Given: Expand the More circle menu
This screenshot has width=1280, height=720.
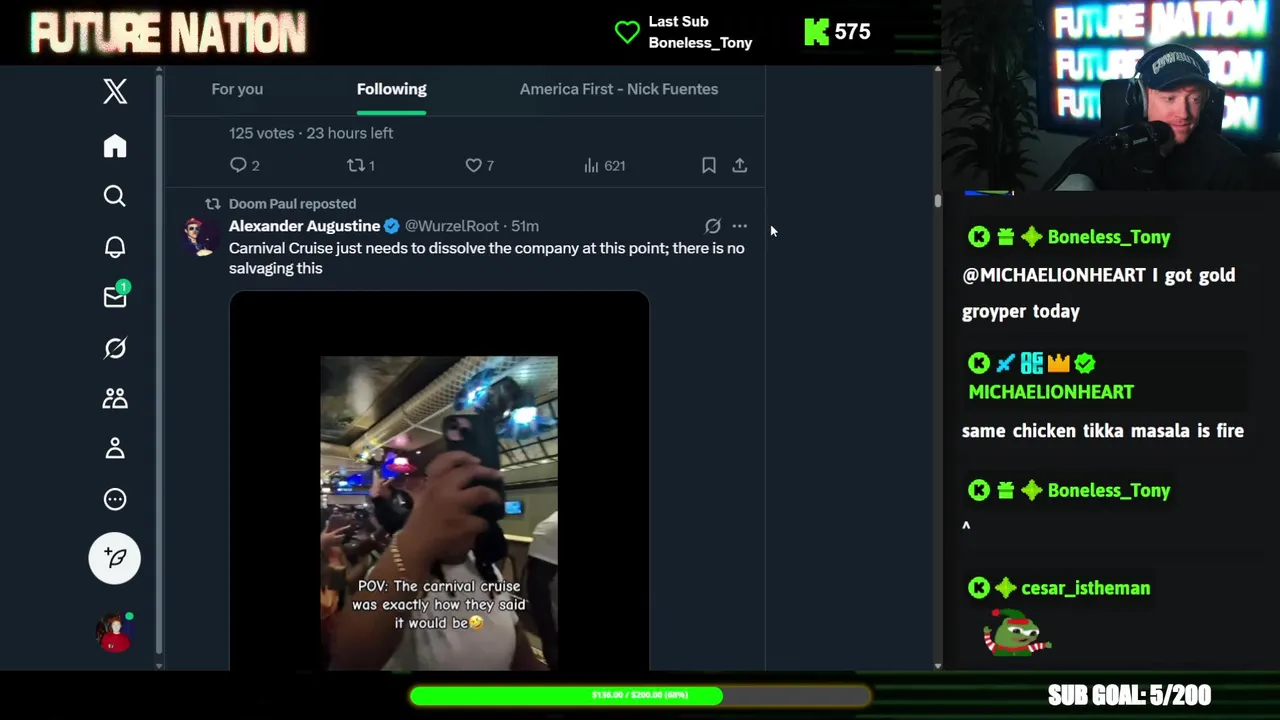Looking at the screenshot, I should 115,499.
